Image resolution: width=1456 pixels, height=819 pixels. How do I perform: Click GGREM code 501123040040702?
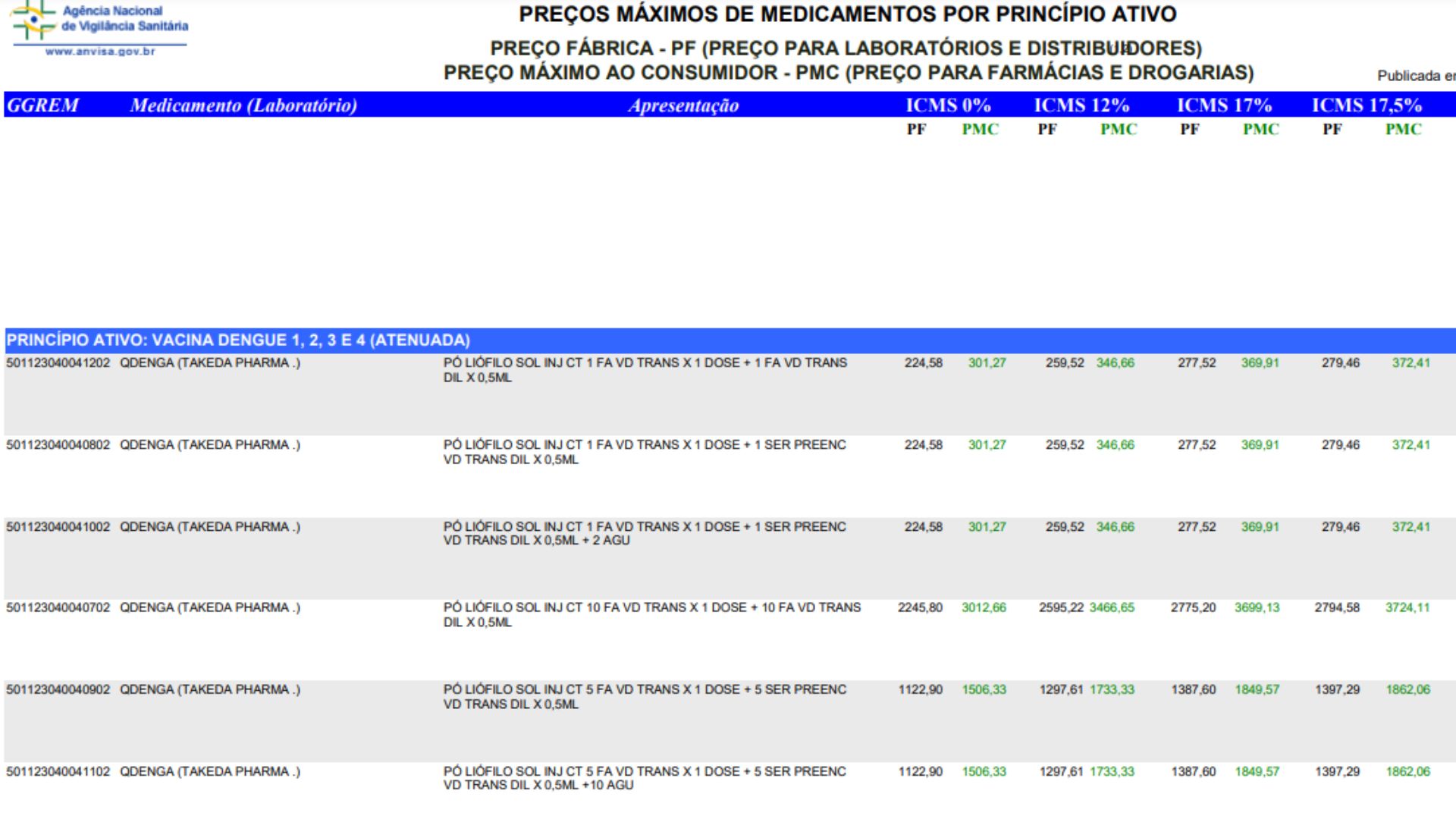58,608
